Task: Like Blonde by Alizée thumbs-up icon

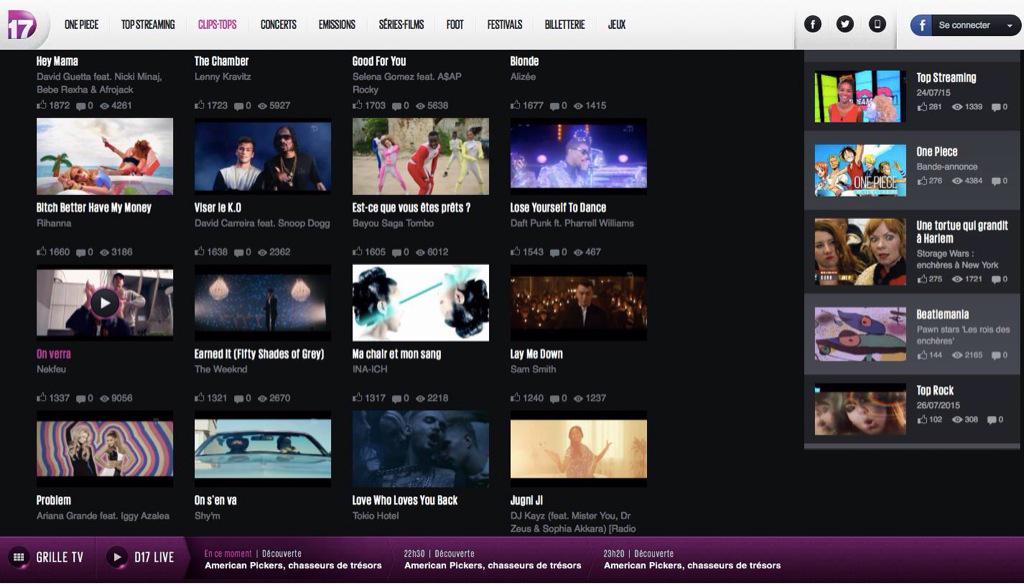Action: [516, 105]
